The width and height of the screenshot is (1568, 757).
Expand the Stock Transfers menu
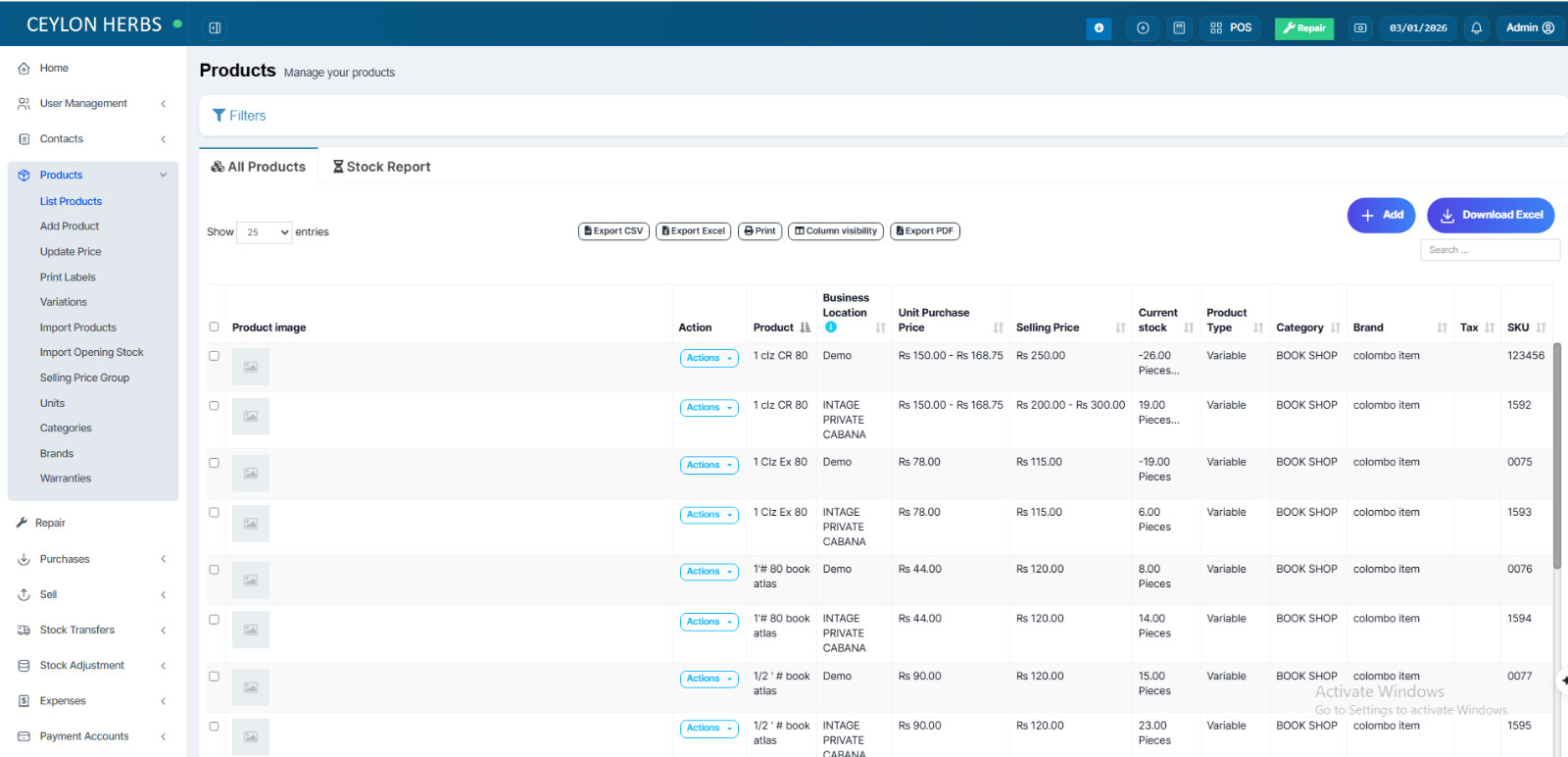click(93, 631)
